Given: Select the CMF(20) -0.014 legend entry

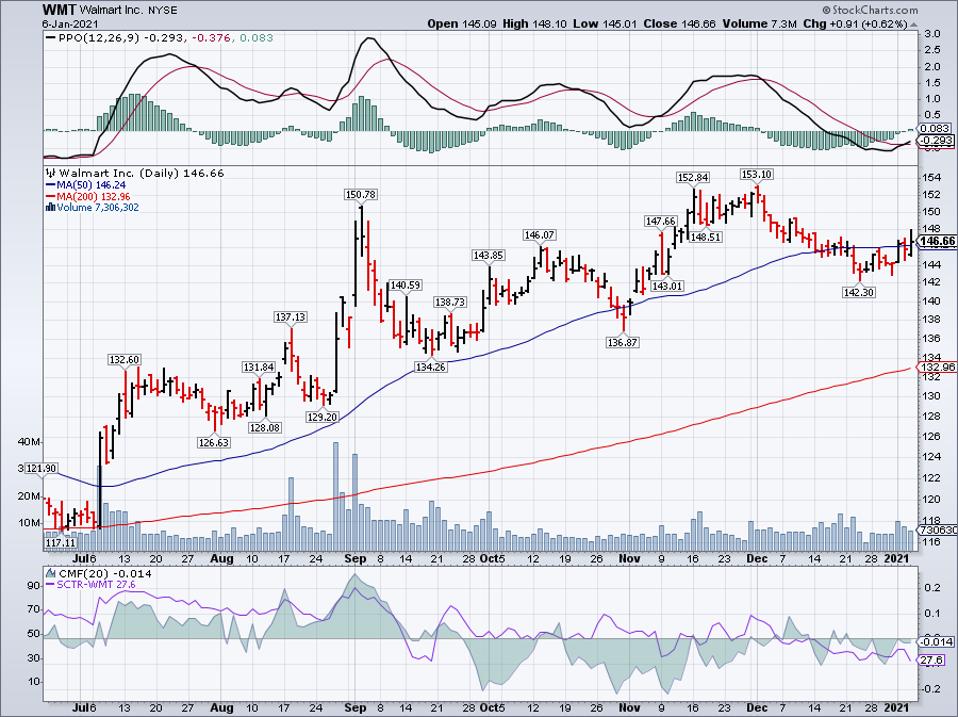Looking at the screenshot, I should pyautogui.click(x=104, y=574).
